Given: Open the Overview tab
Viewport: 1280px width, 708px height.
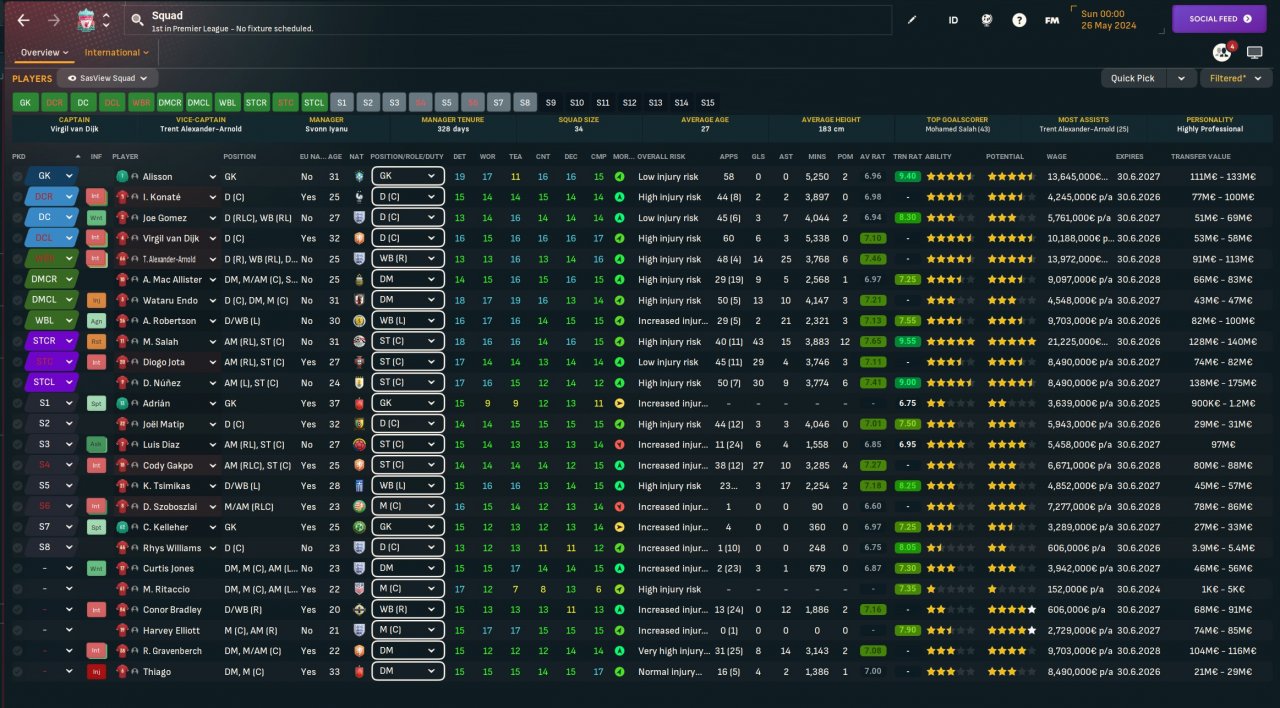Looking at the screenshot, I should coord(44,53).
